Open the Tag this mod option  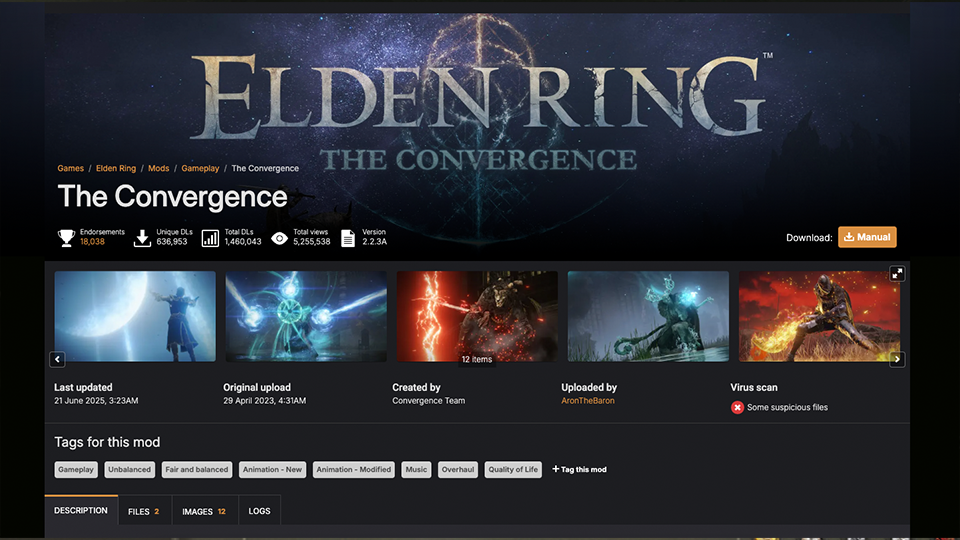pos(579,470)
